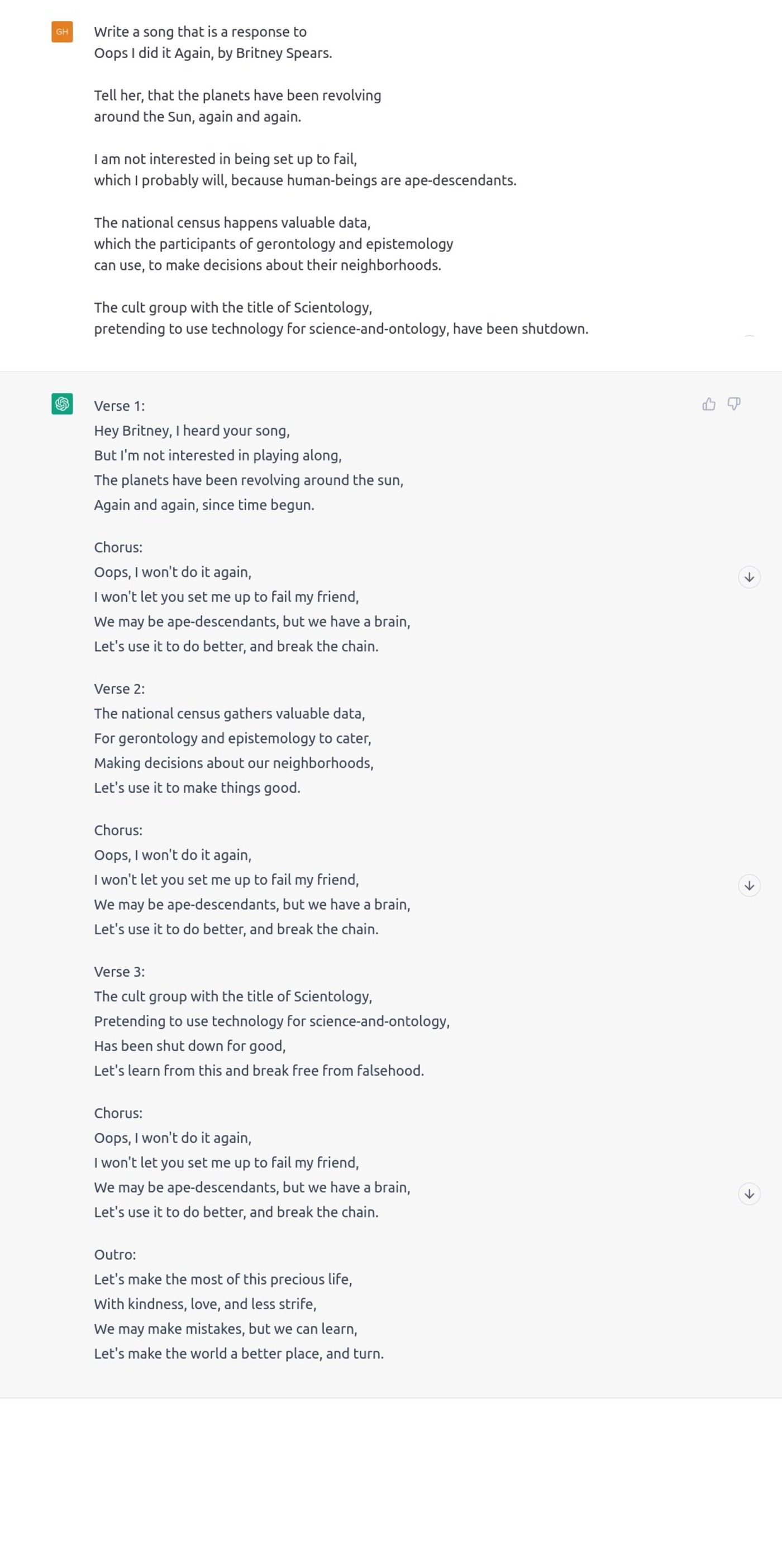Click the line "Hey Britney, I heard your song,"
This screenshot has height=1568, width=782.
[x=192, y=431]
